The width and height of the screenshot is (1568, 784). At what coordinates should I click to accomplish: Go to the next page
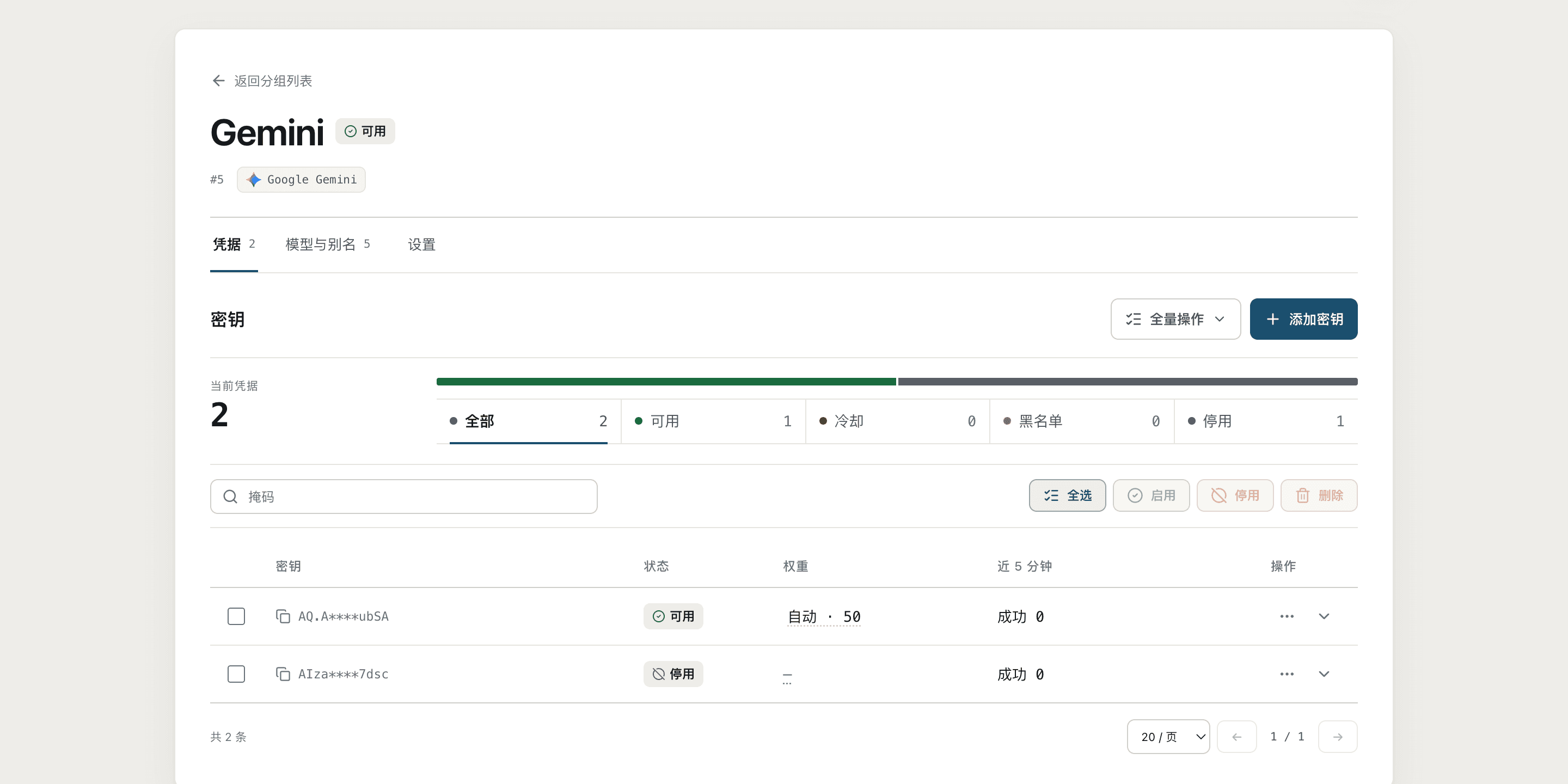[x=1337, y=737]
